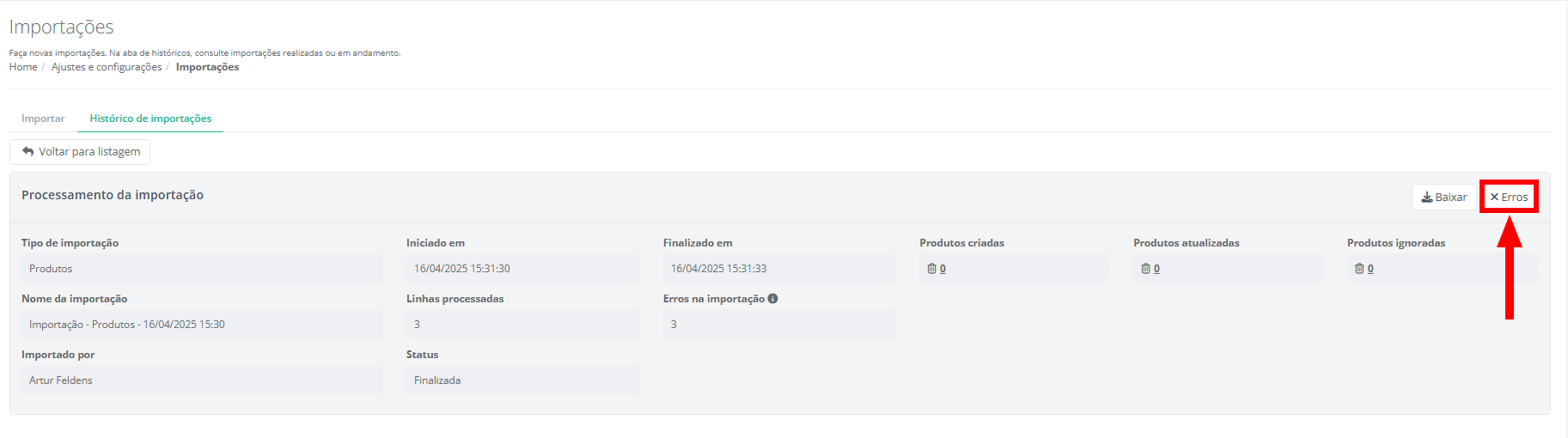Click the trash icon under Produtos ignoradas
Viewport: 1568px width, 438px height.
[x=1359, y=269]
